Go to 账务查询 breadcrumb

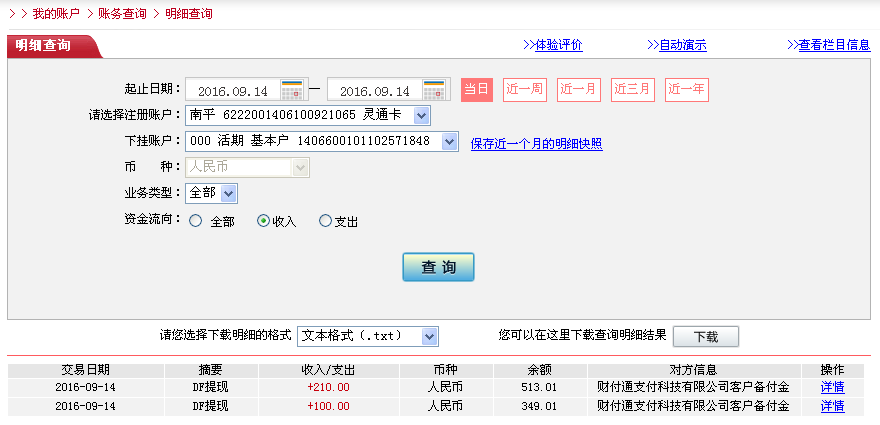(122, 14)
